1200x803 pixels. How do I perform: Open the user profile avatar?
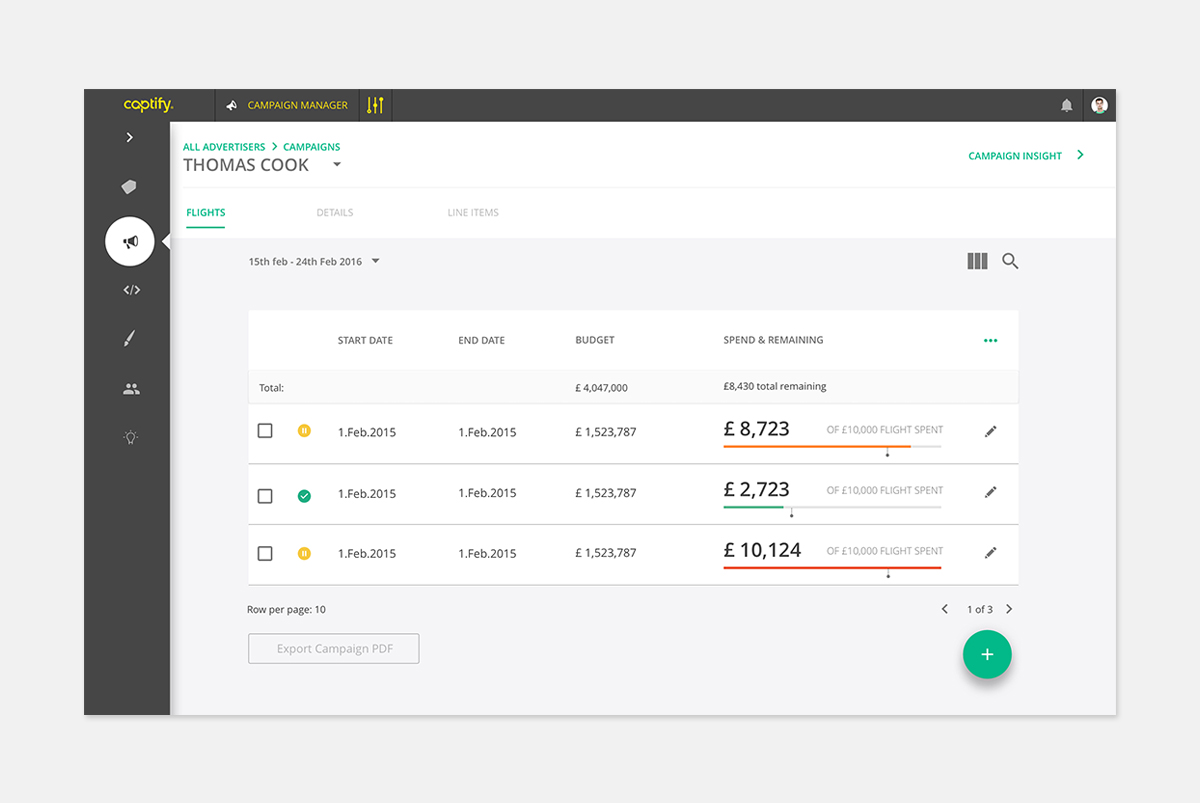click(1099, 105)
